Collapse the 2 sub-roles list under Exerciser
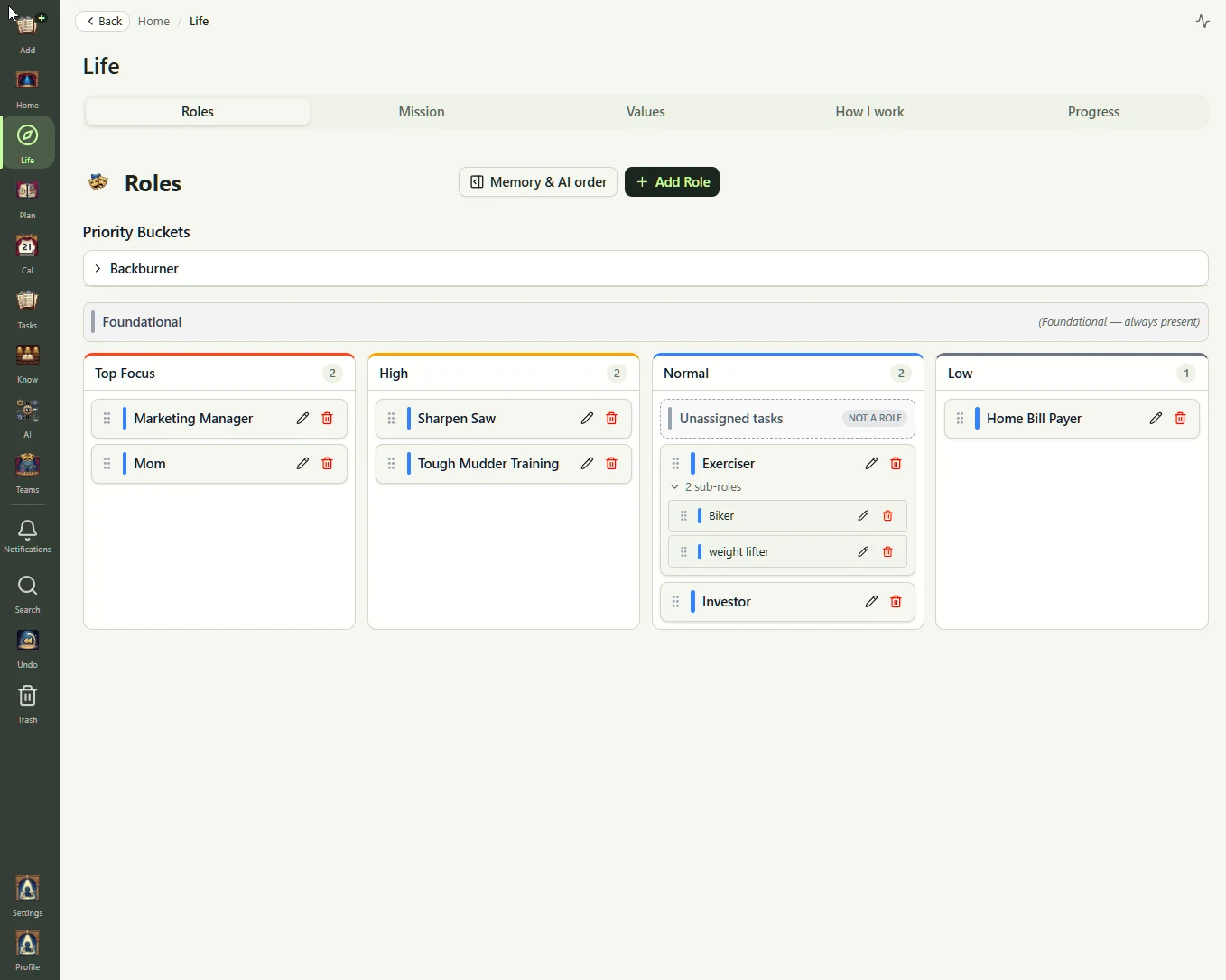This screenshot has width=1226, height=980. point(707,486)
